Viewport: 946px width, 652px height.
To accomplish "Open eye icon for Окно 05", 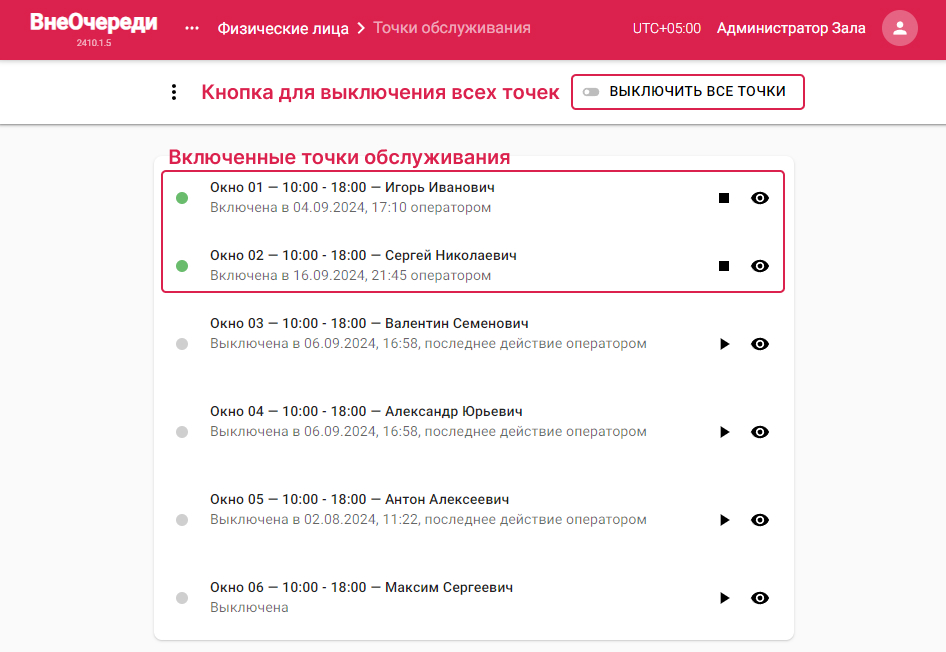I will coord(760,520).
